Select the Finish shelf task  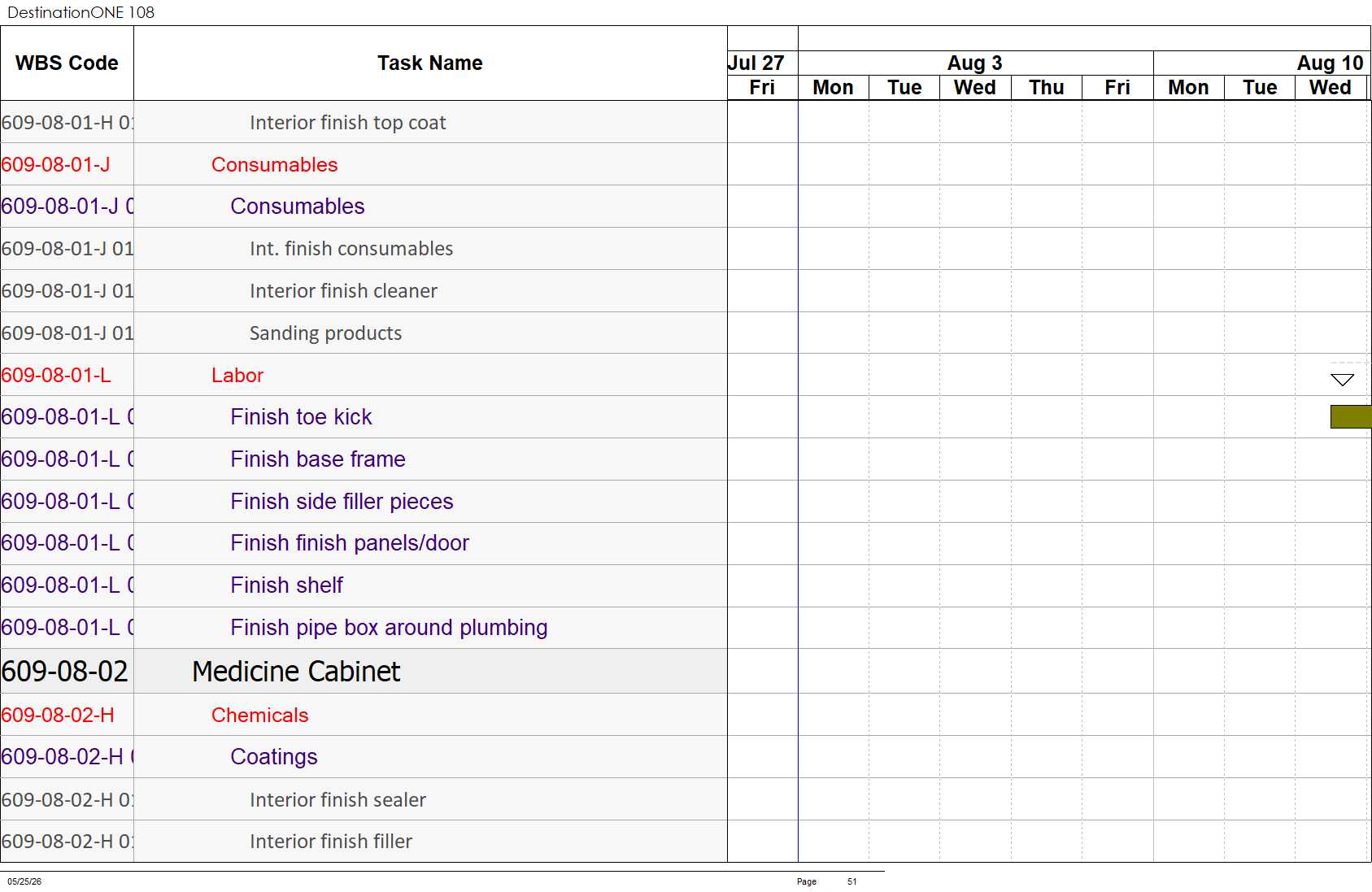point(286,585)
